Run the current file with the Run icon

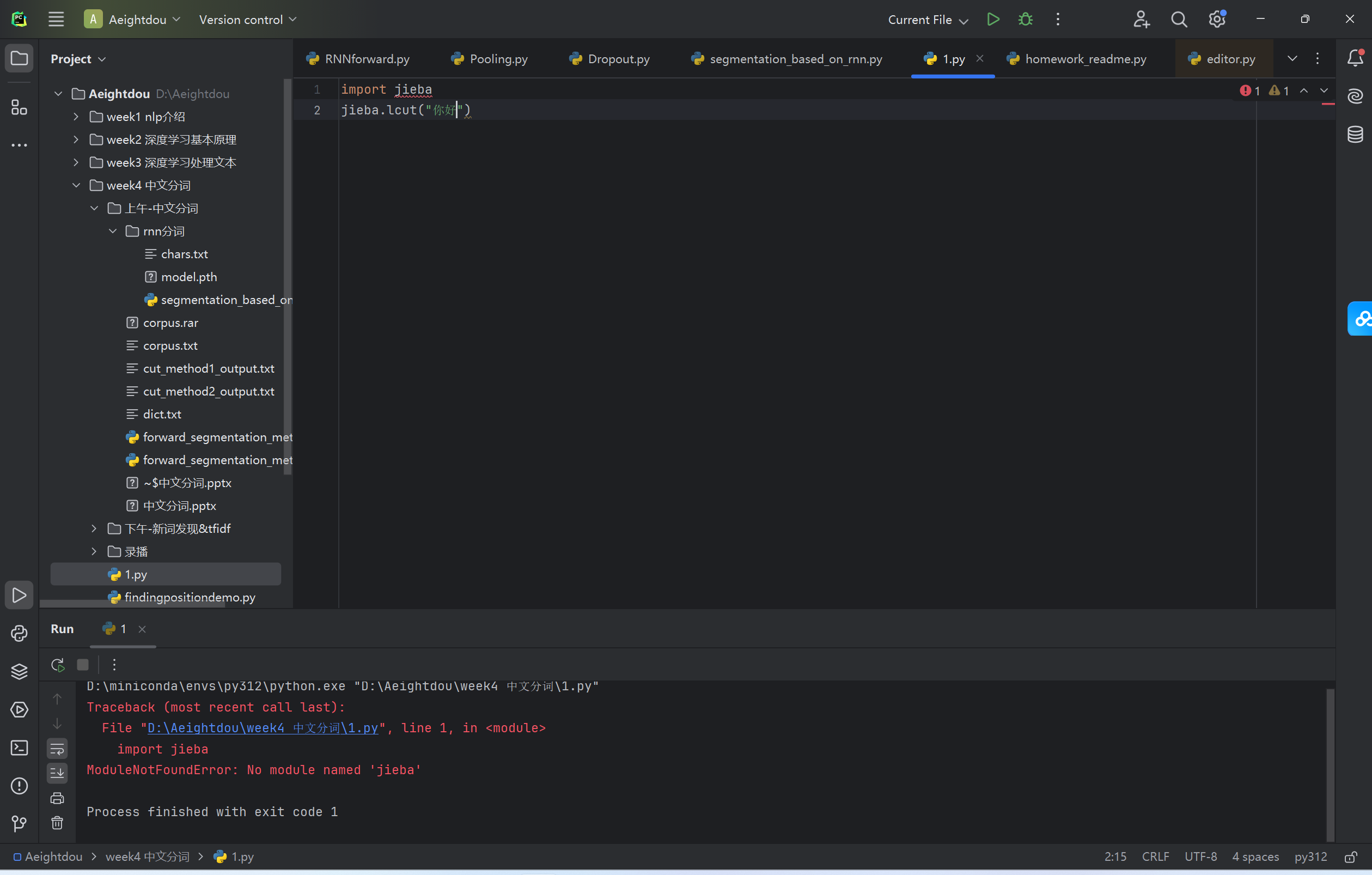click(x=992, y=19)
